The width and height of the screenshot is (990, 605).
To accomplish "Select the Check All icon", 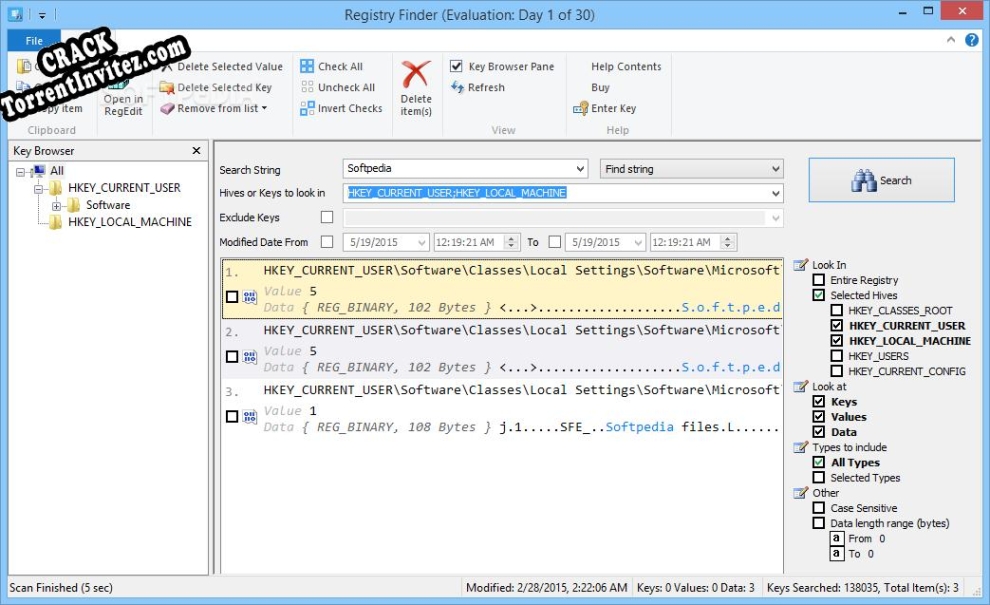I will pyautogui.click(x=307, y=66).
